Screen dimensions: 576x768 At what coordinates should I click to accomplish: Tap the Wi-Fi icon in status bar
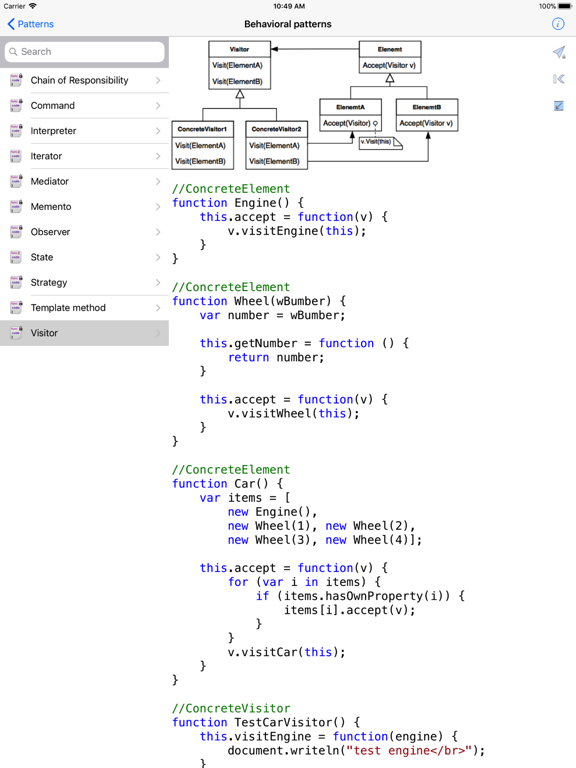(33, 6)
